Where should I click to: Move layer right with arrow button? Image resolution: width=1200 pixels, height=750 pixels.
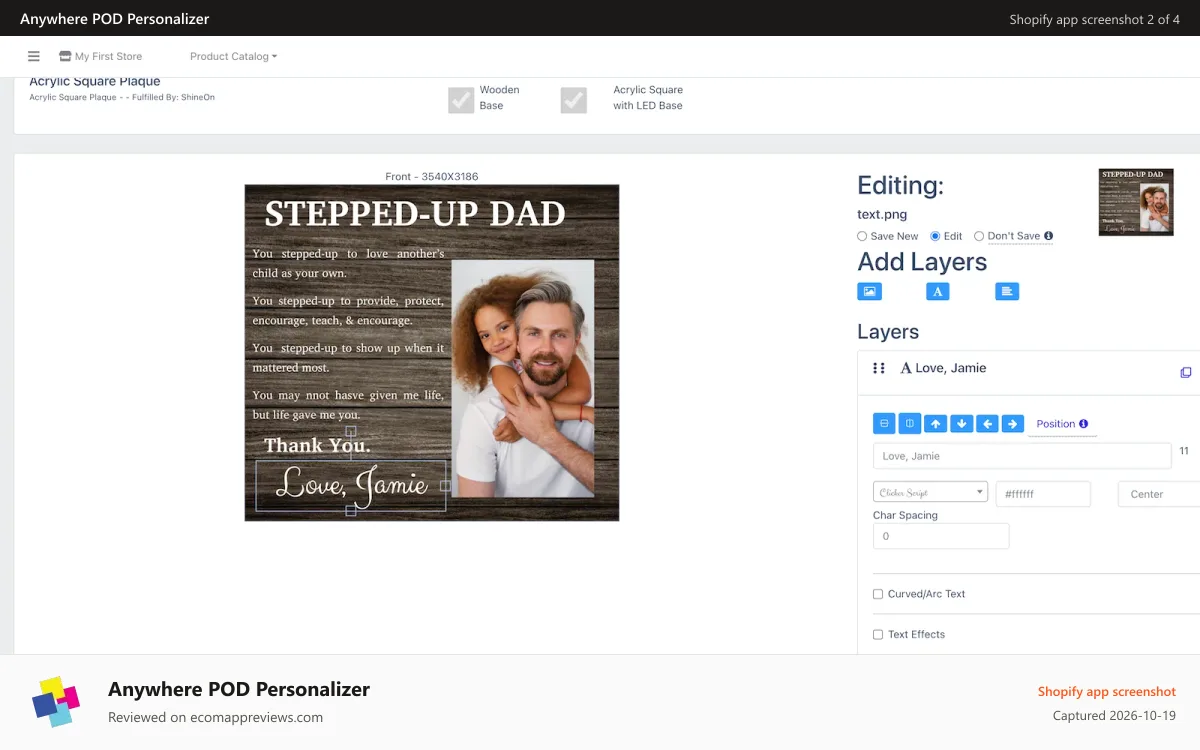tap(1013, 424)
